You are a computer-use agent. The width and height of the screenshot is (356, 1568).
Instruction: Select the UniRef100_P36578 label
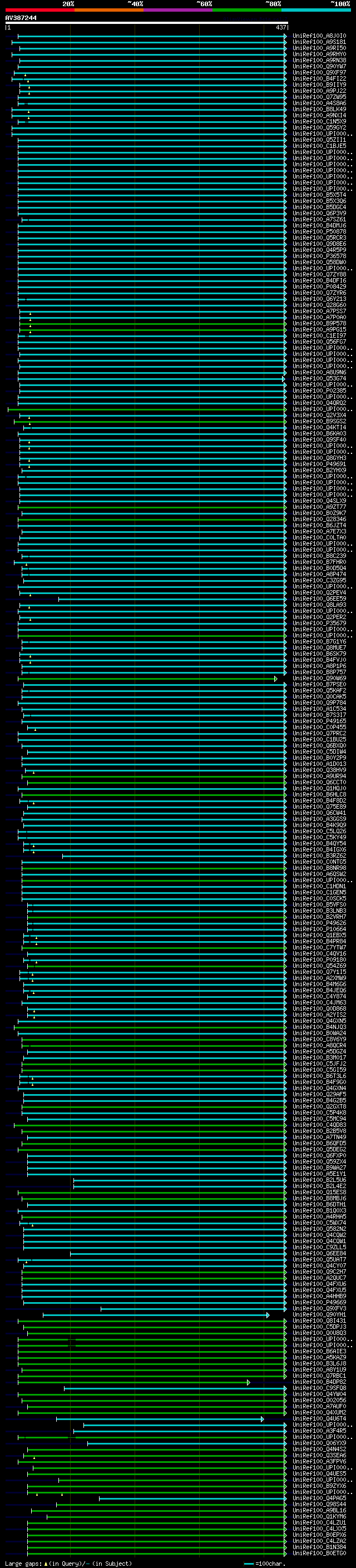click(319, 256)
